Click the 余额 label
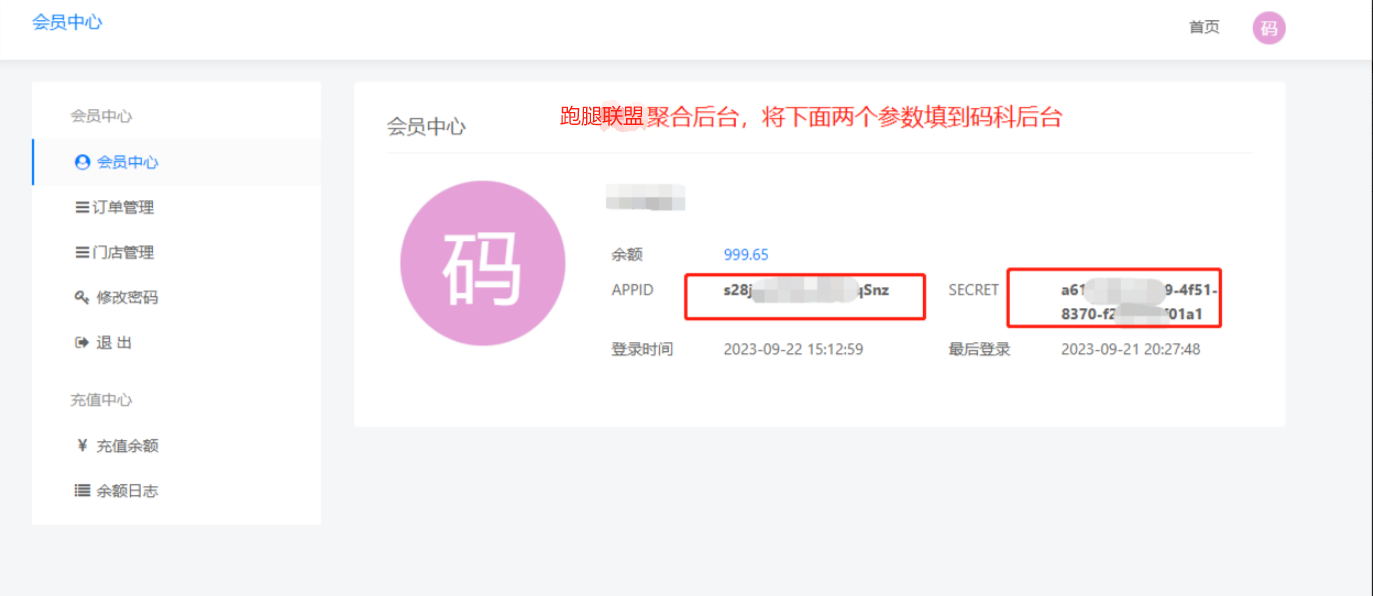 [x=627, y=255]
